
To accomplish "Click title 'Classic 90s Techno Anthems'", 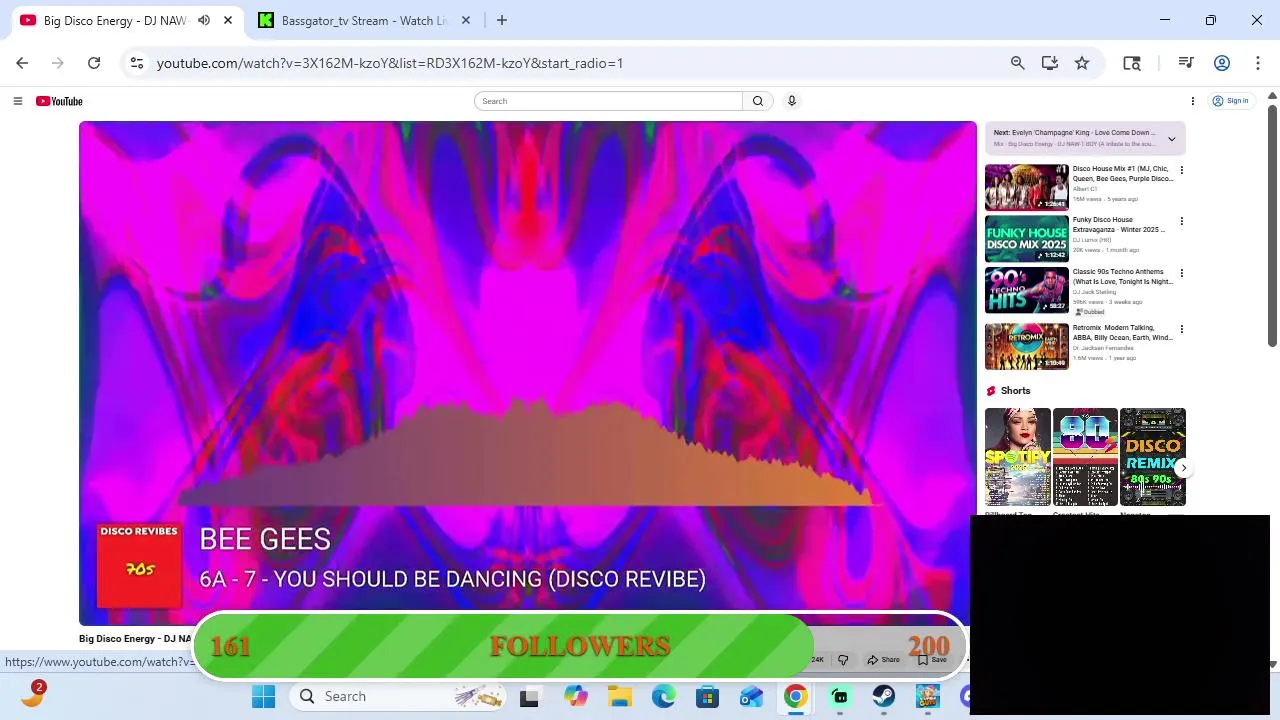I will [1123, 277].
